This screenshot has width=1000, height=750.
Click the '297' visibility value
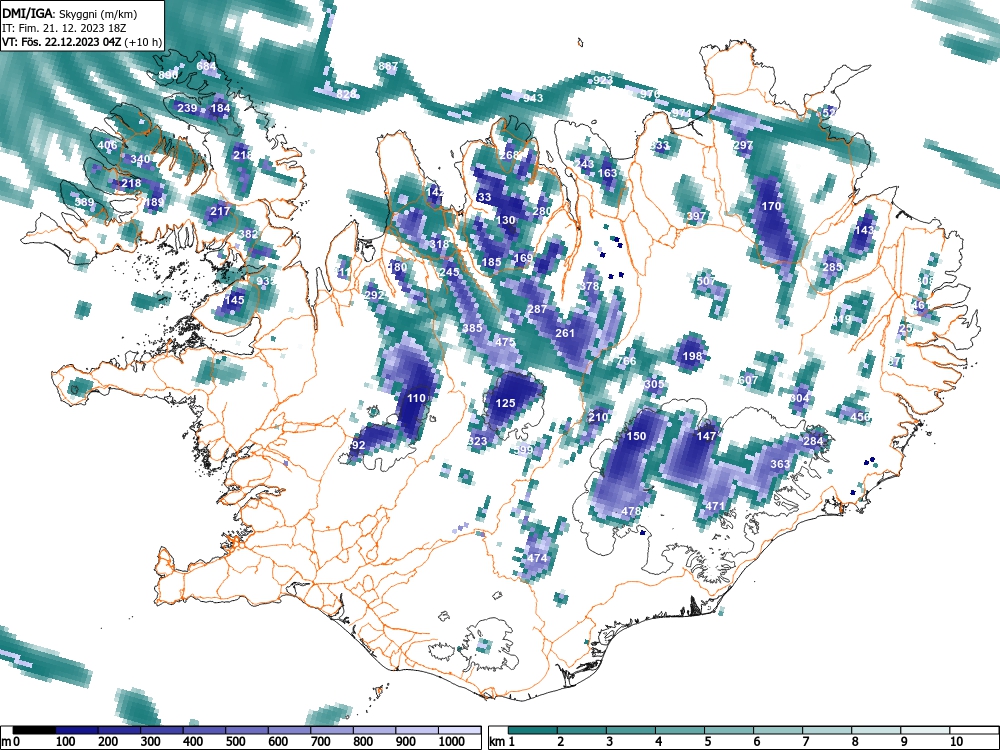click(x=743, y=145)
